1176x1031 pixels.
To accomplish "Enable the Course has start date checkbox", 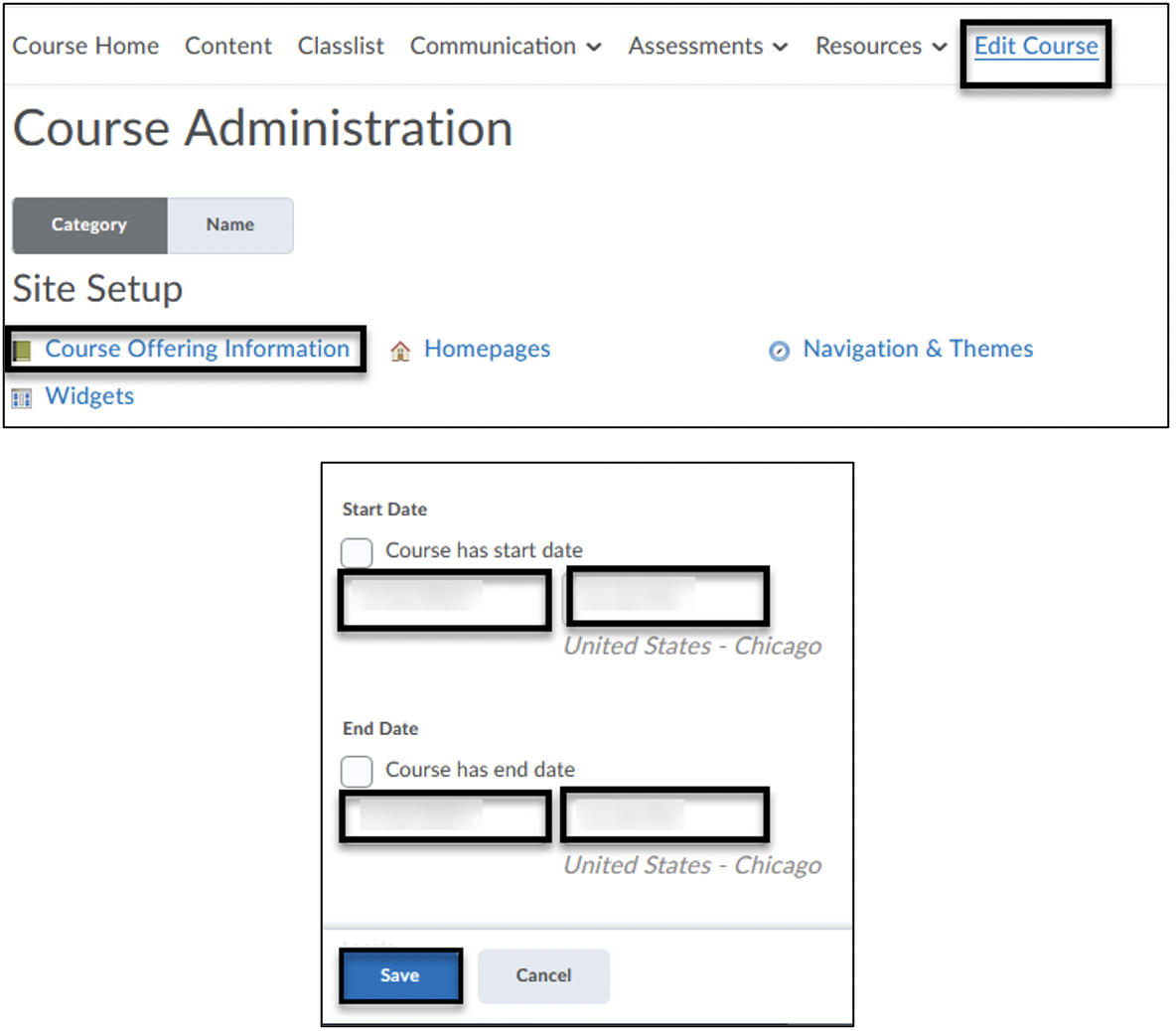I will [357, 551].
